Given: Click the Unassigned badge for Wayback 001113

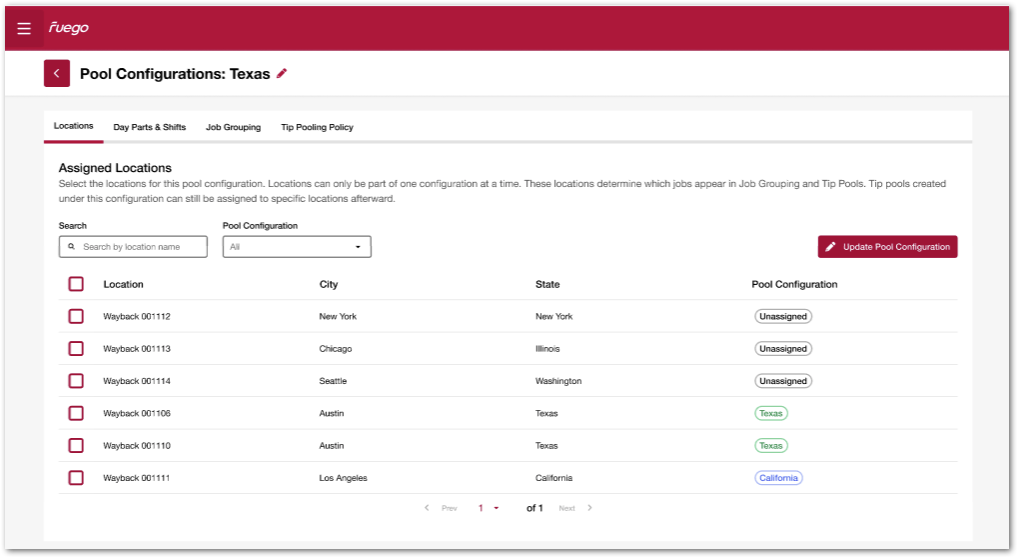Looking at the screenshot, I should click(782, 349).
